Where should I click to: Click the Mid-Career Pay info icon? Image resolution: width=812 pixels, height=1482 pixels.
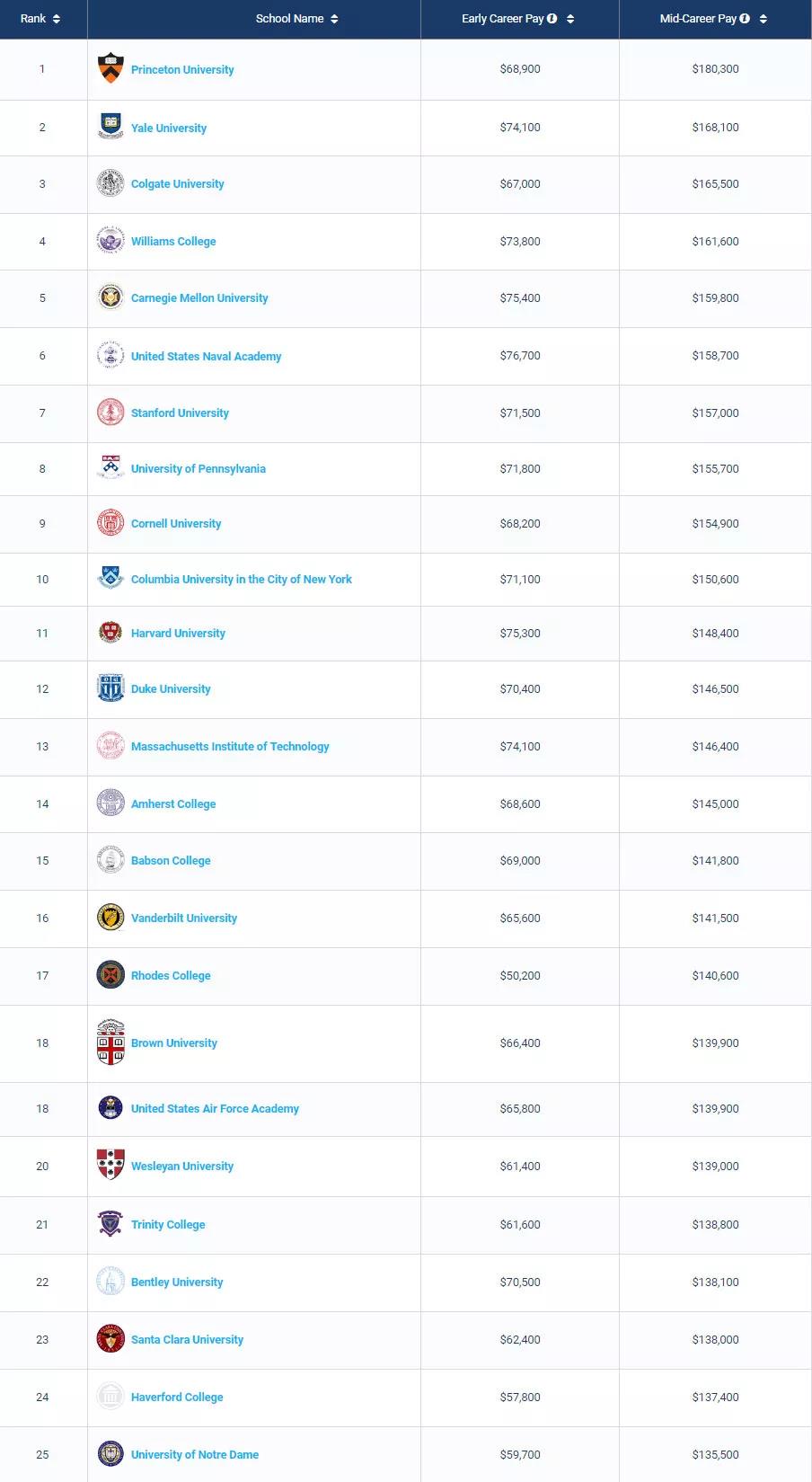745,18
